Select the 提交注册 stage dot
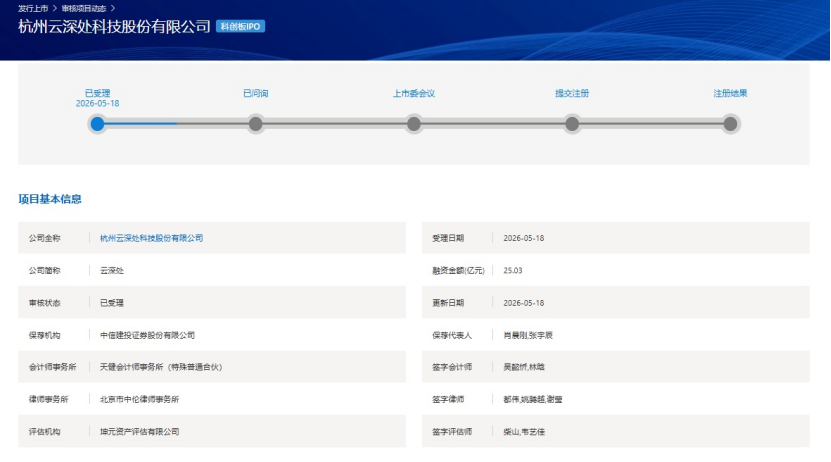This screenshot has width=831, height=462. pyautogui.click(x=572, y=124)
